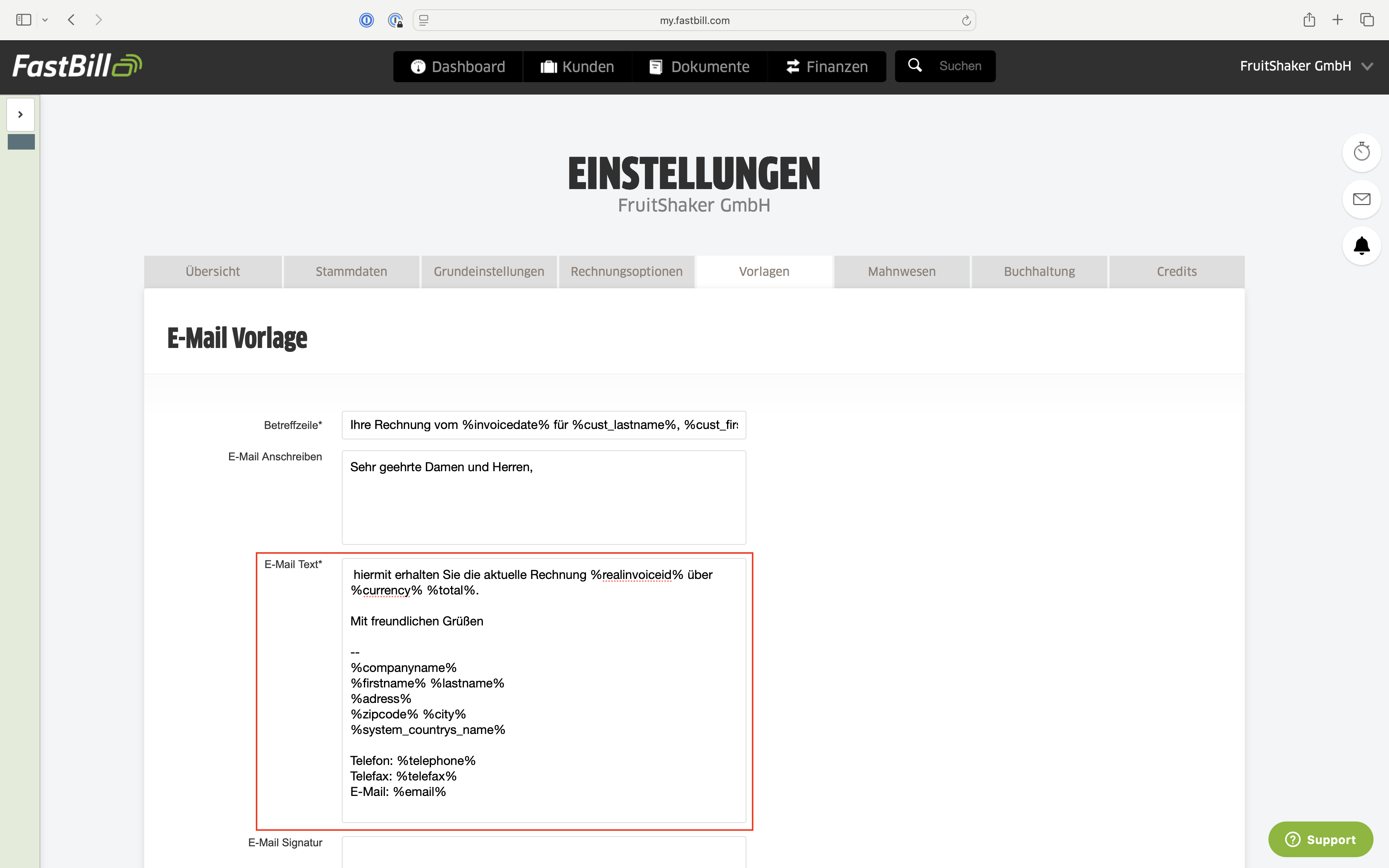Show Safari tab overview icon
This screenshot has height=868, width=1389.
1367,20
